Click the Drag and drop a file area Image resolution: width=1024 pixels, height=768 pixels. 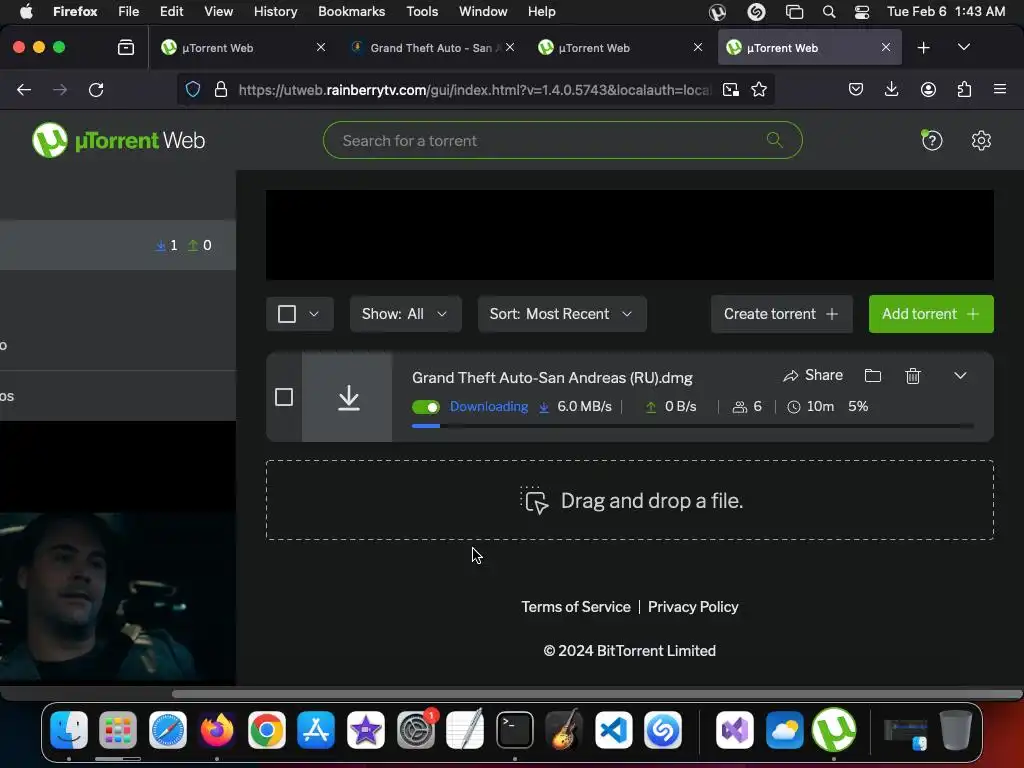point(630,500)
